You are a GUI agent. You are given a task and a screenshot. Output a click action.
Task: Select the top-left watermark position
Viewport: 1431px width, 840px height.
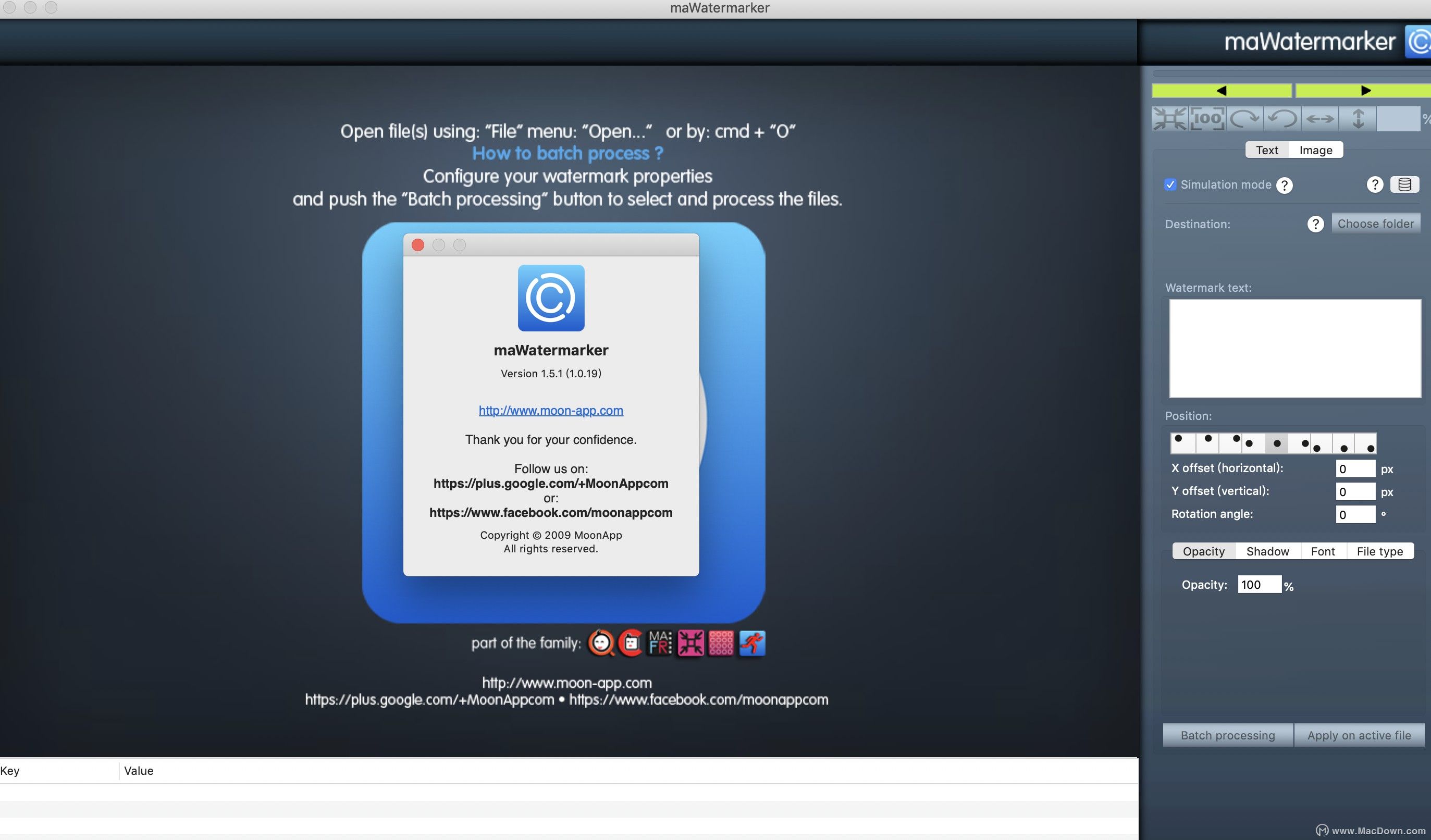[1183, 443]
